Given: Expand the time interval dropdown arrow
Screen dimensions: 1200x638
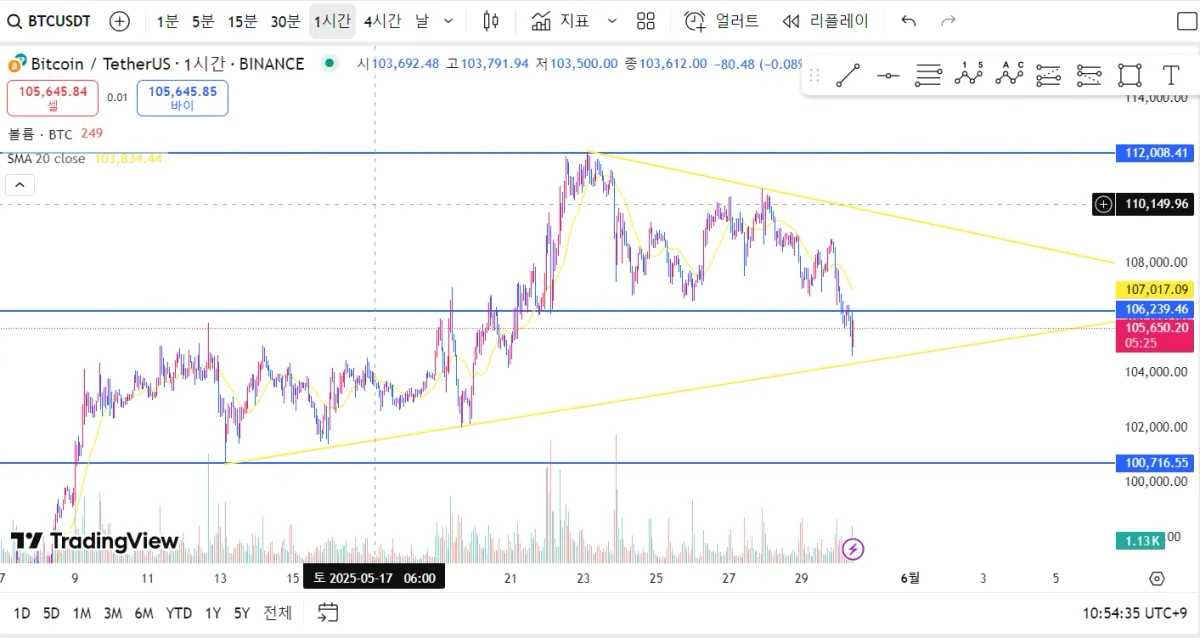Looking at the screenshot, I should (447, 20).
